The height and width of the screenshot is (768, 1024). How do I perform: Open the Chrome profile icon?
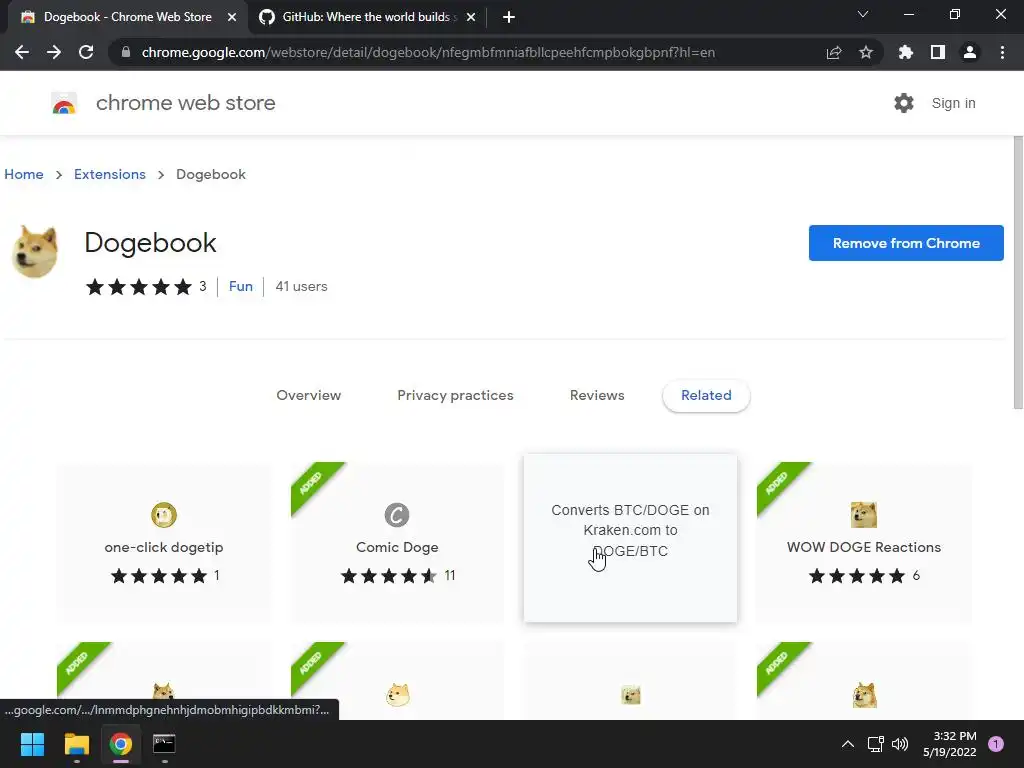(x=970, y=52)
